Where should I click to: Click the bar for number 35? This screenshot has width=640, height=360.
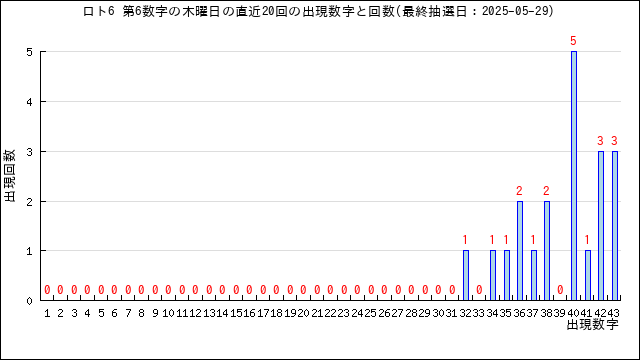[x=507, y=276]
